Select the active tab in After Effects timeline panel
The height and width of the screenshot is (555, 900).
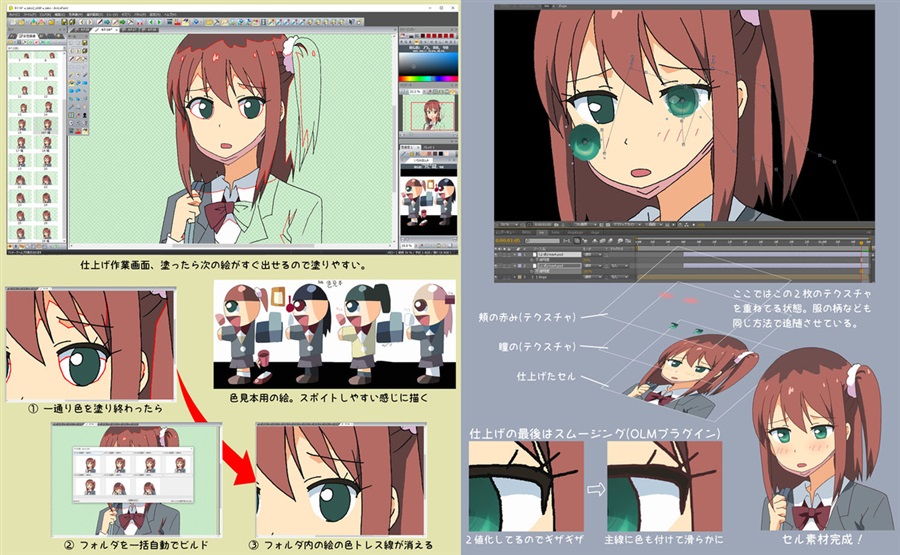pyautogui.click(x=542, y=232)
